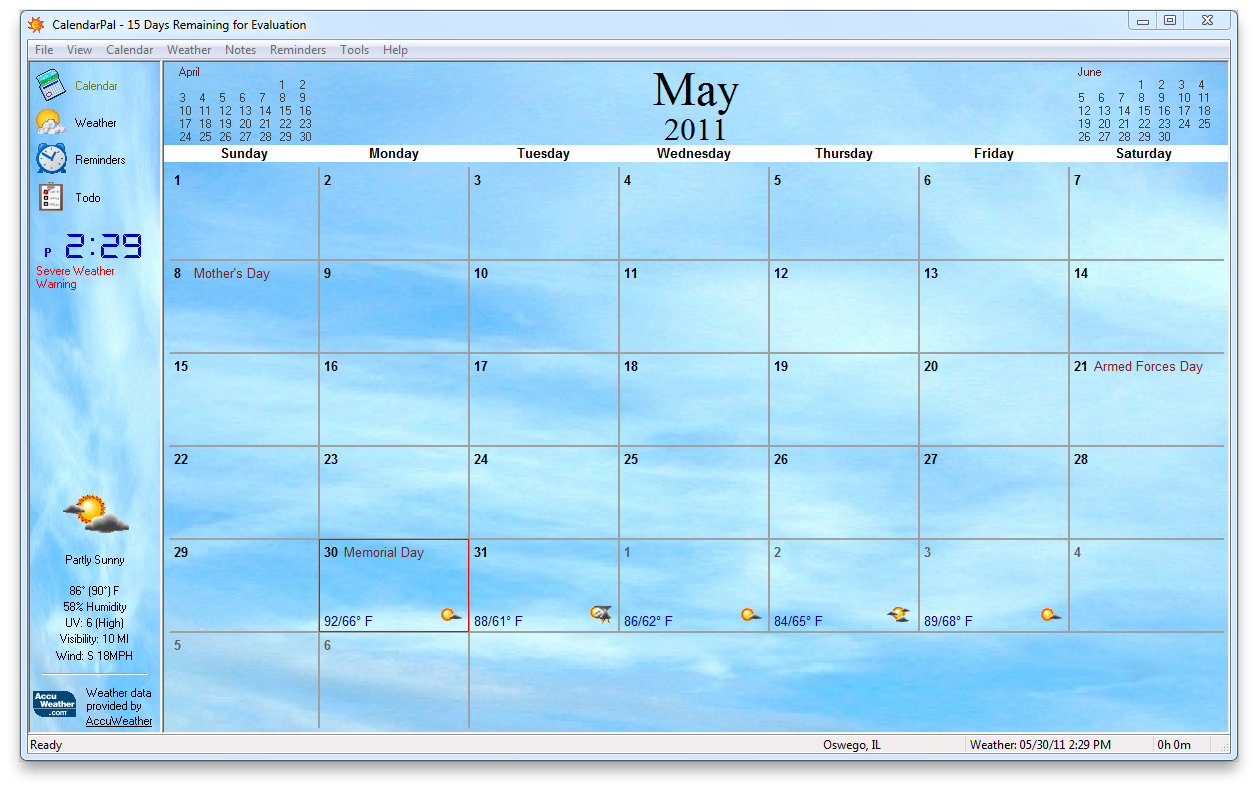Click the sun icon on June 3
This screenshot has height=791, width=1258.
tap(1048, 615)
